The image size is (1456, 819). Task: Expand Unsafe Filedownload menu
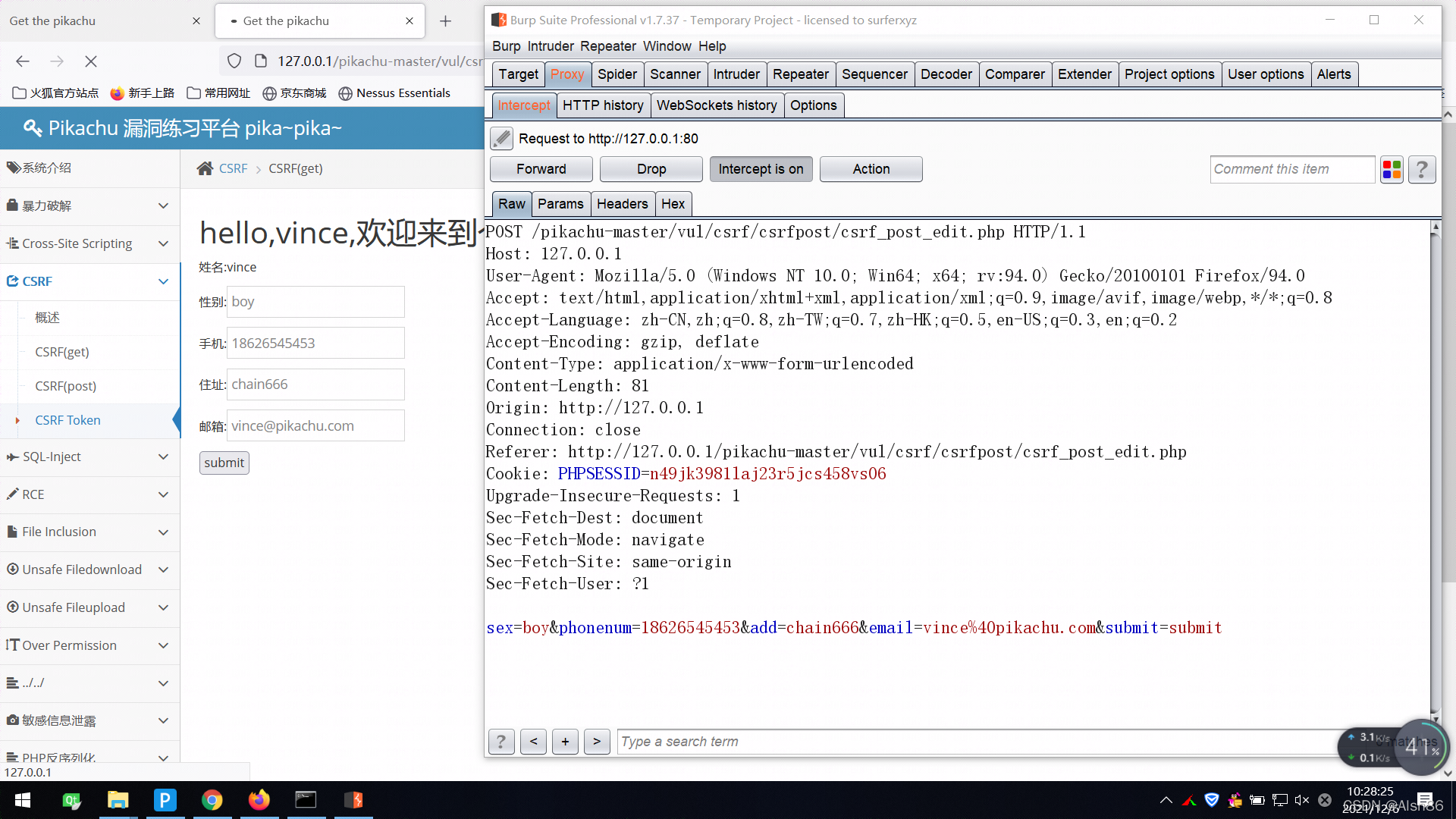tap(89, 570)
